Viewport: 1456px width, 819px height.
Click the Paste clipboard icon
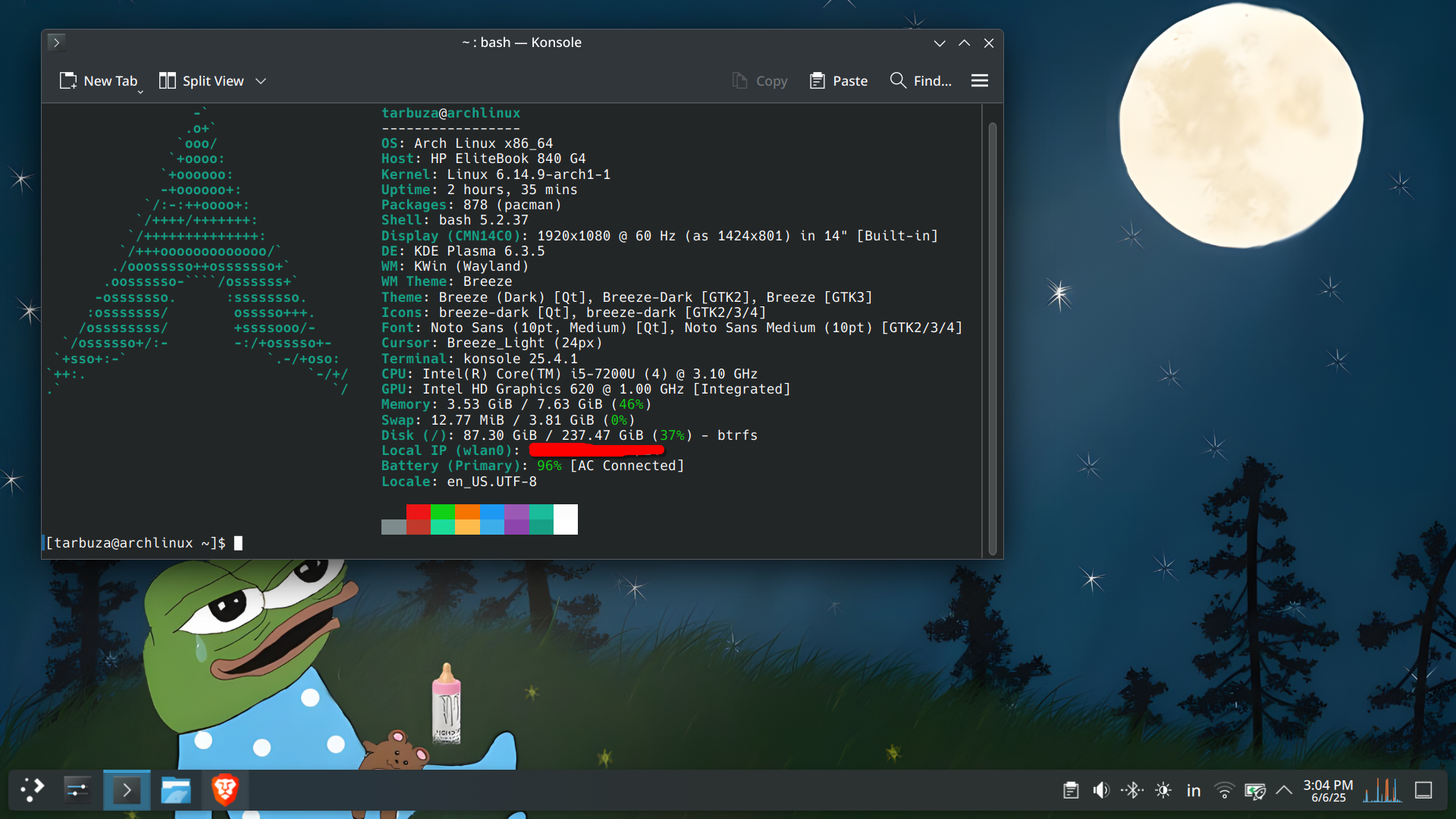(817, 80)
